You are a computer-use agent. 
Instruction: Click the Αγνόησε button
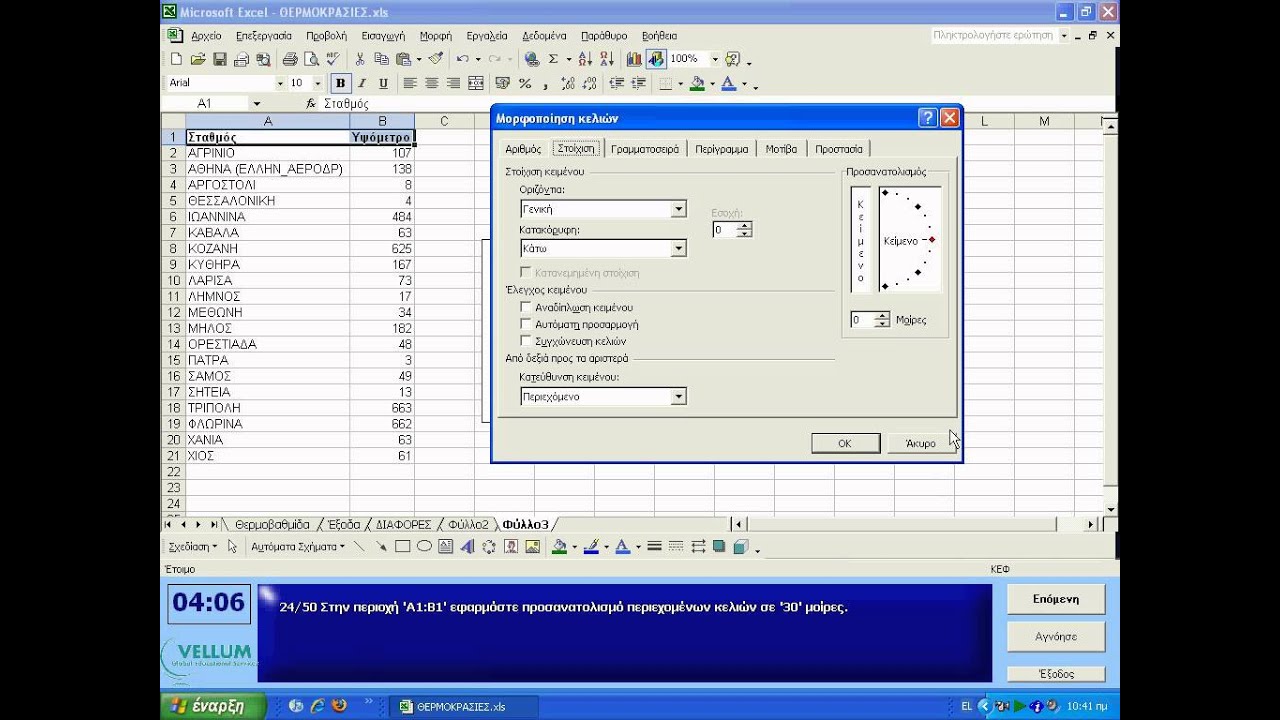coord(1056,636)
